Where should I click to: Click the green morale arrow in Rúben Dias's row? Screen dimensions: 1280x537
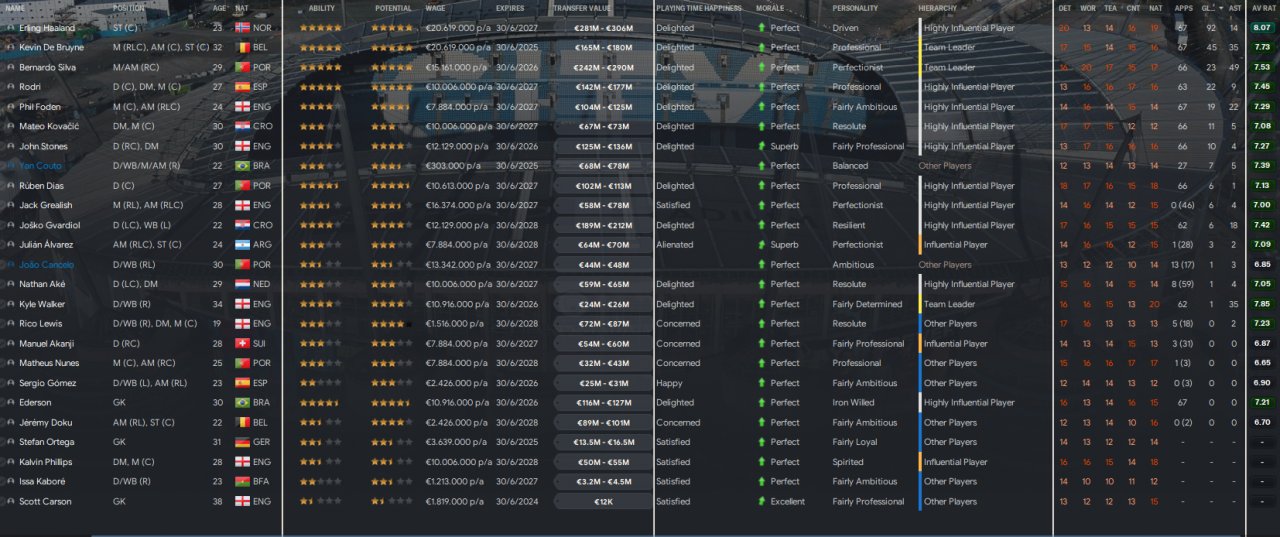[x=762, y=186]
